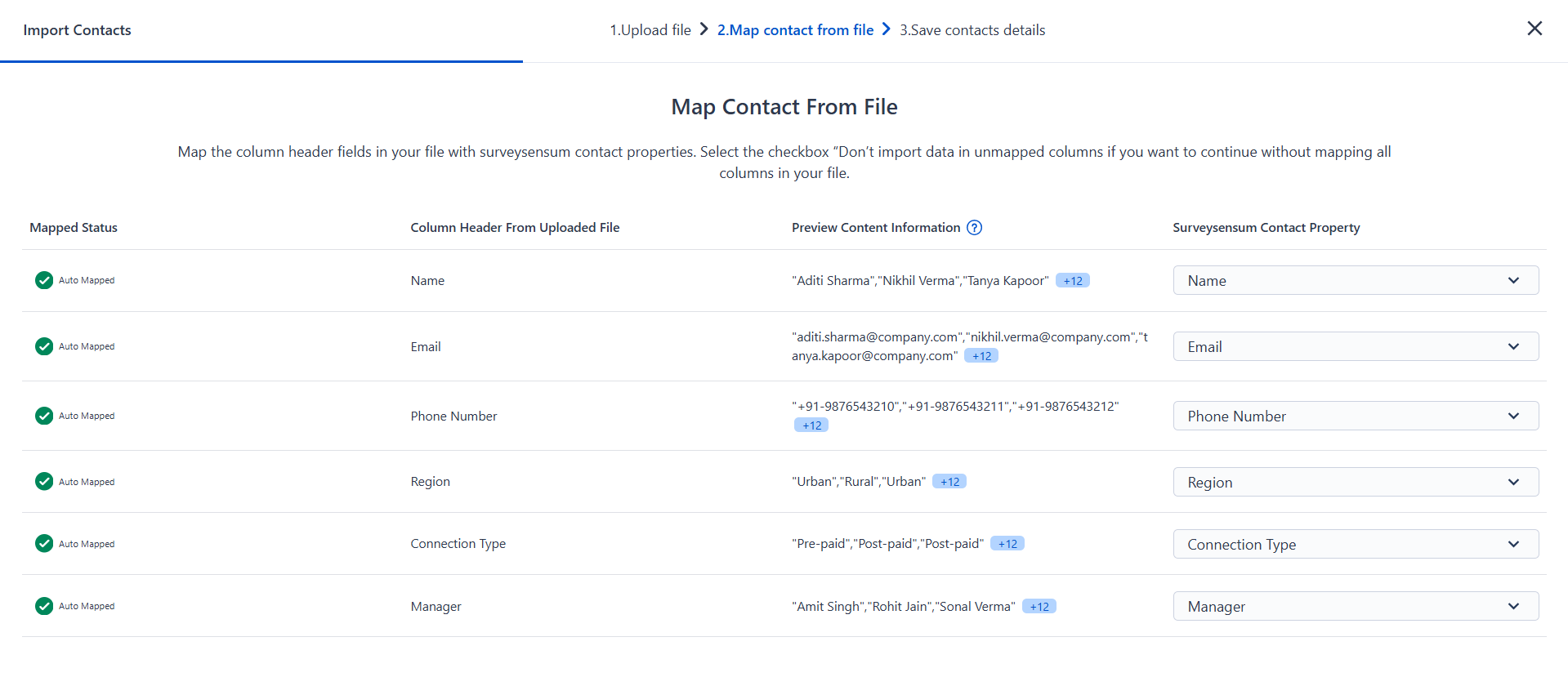The width and height of the screenshot is (1568, 686).
Task: Click the green check icon for Phone Number row
Action: tap(44, 416)
